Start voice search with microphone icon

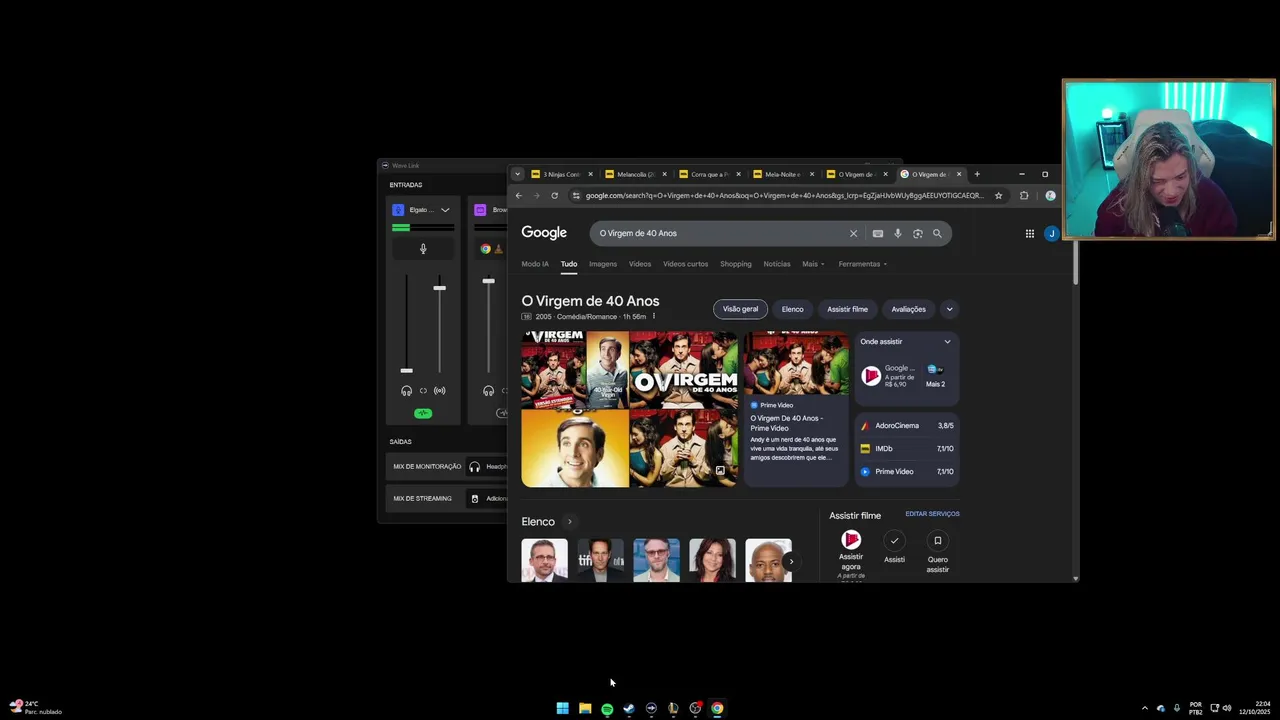coord(898,233)
